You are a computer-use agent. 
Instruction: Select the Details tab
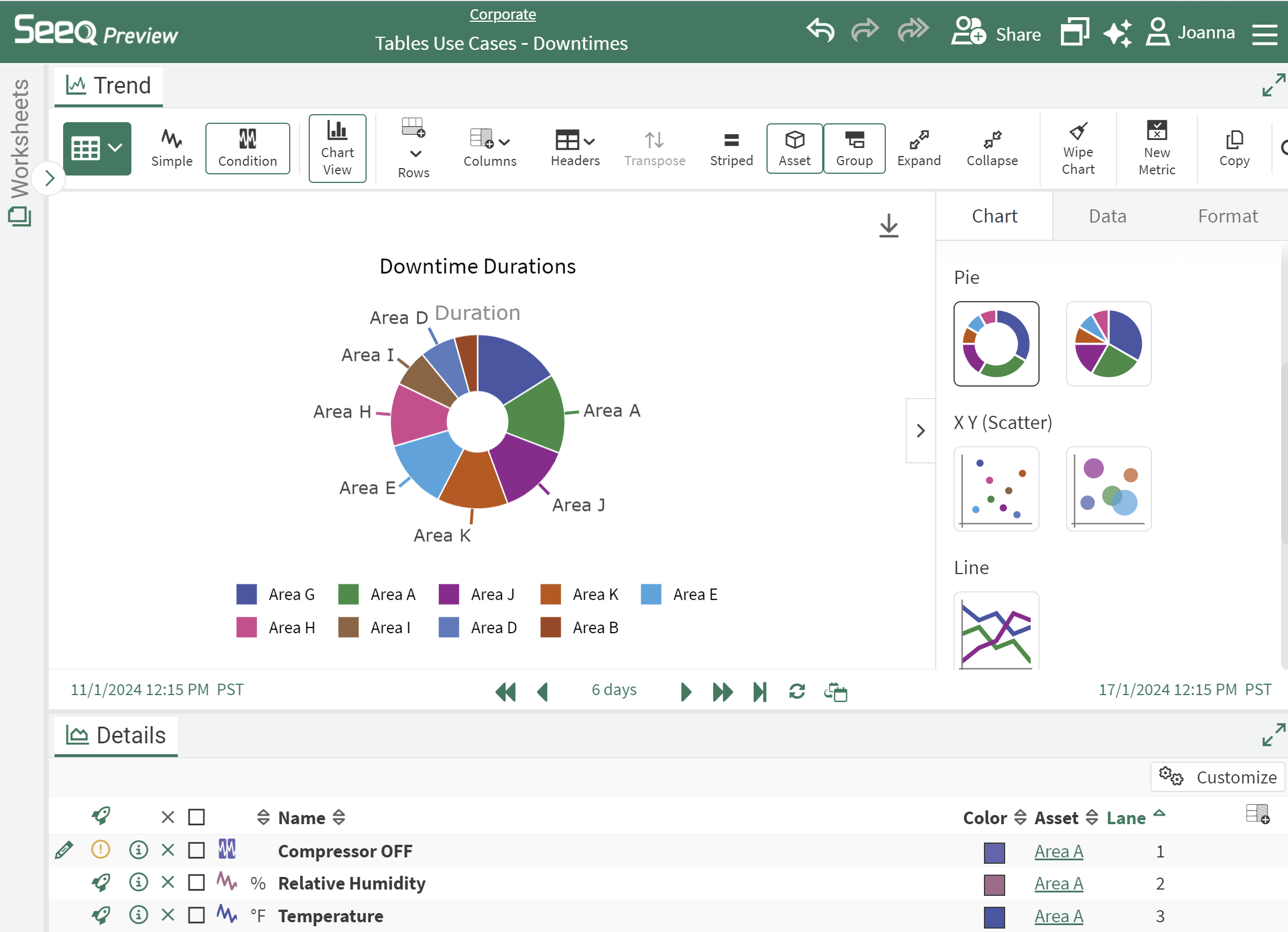[x=116, y=735]
